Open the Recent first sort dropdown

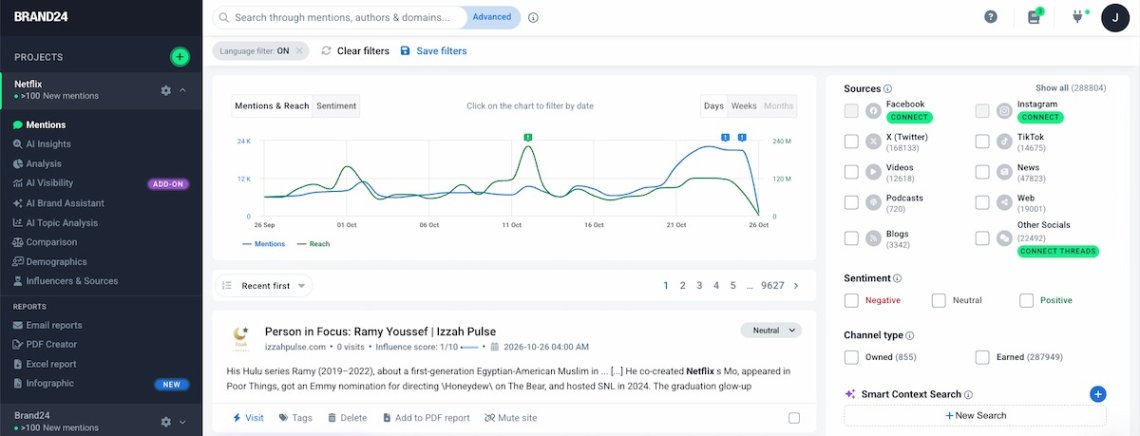tap(265, 286)
